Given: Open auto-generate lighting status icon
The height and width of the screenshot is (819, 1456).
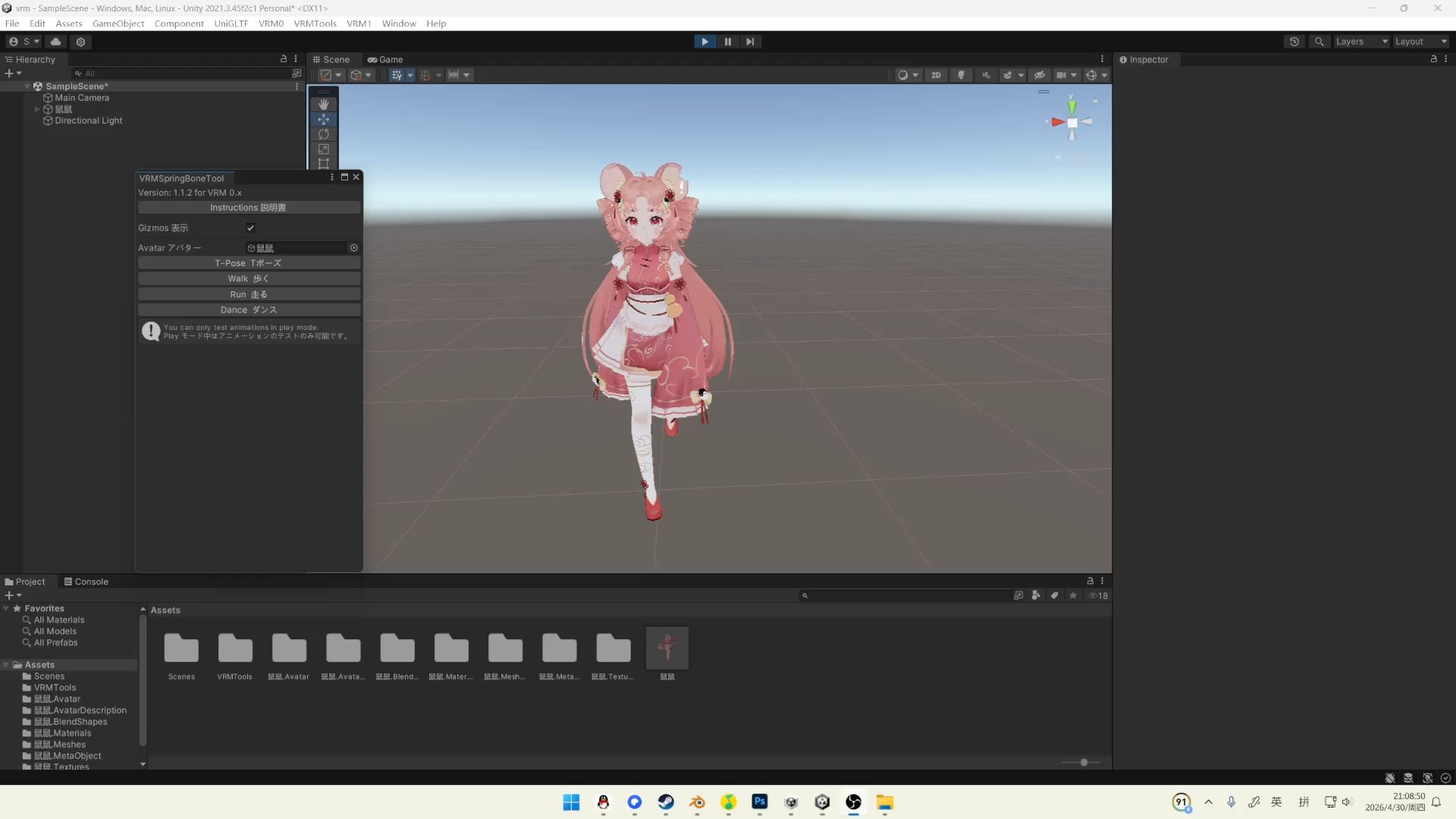Looking at the screenshot, I should click(1427, 778).
